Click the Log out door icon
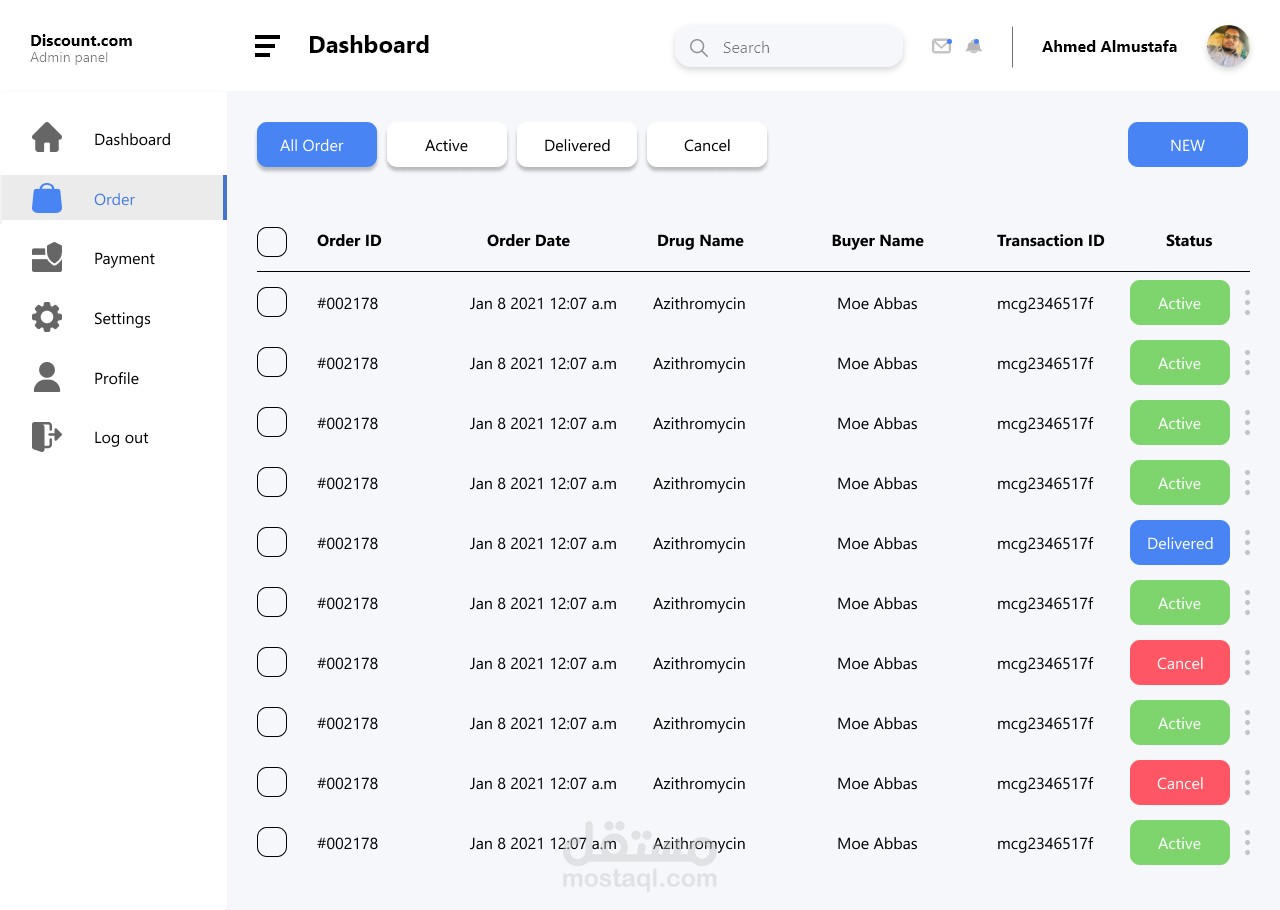 pos(47,437)
